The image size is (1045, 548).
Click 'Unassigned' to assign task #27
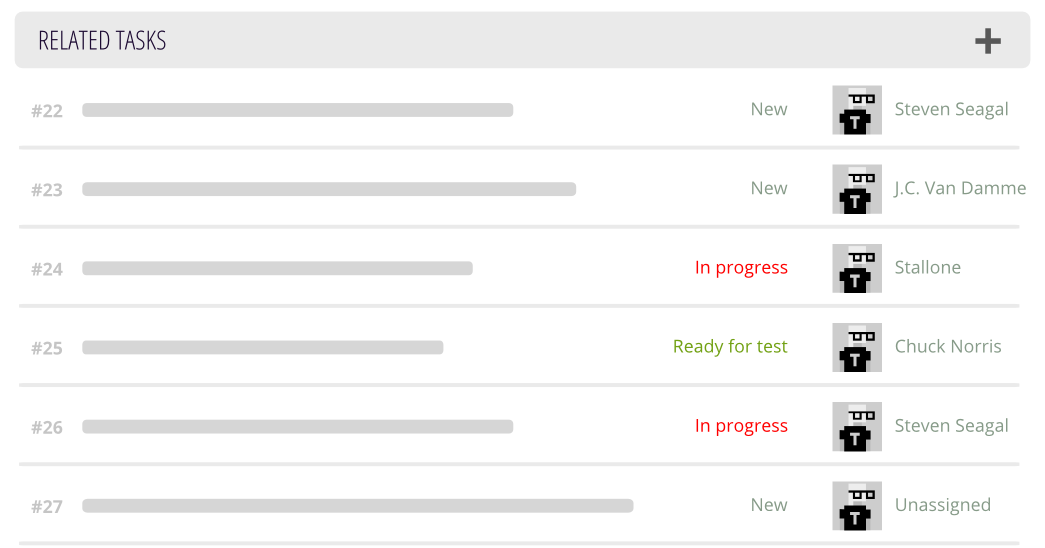point(942,505)
